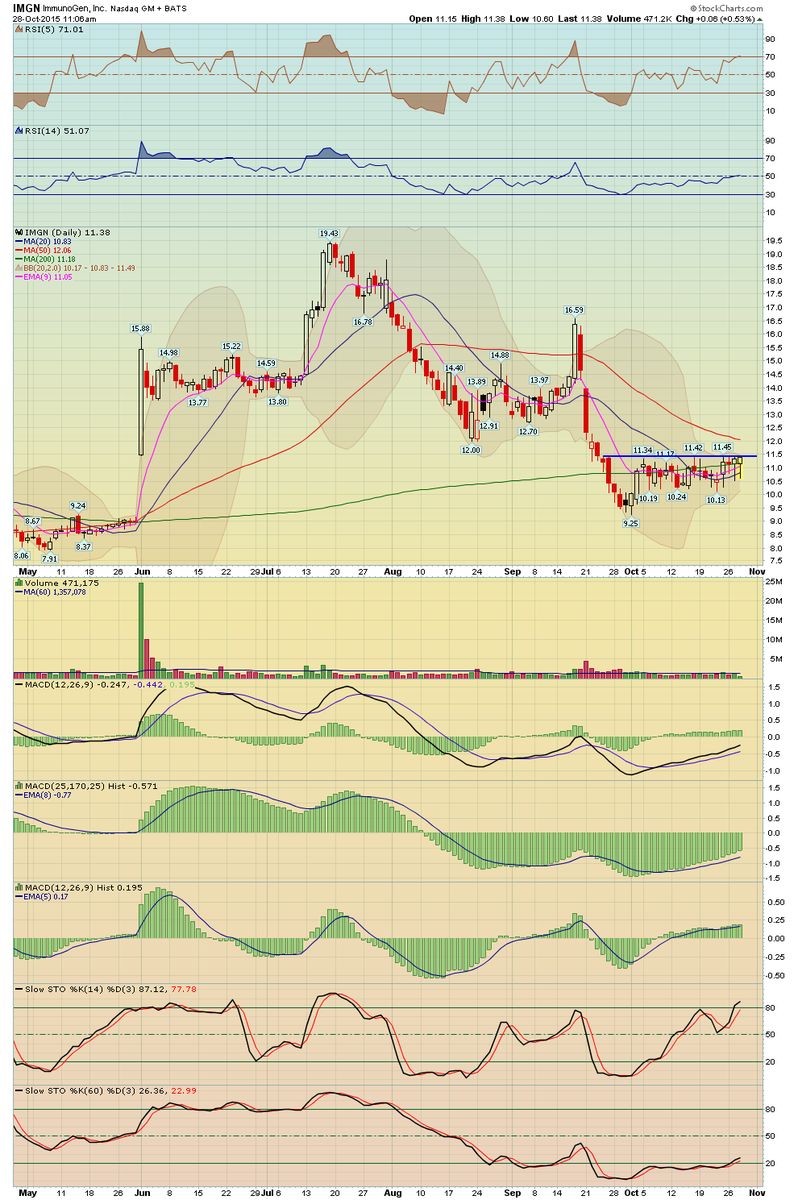The image size is (798, 1200).
Task: Click the 14.40 price label
Action: click(x=454, y=368)
